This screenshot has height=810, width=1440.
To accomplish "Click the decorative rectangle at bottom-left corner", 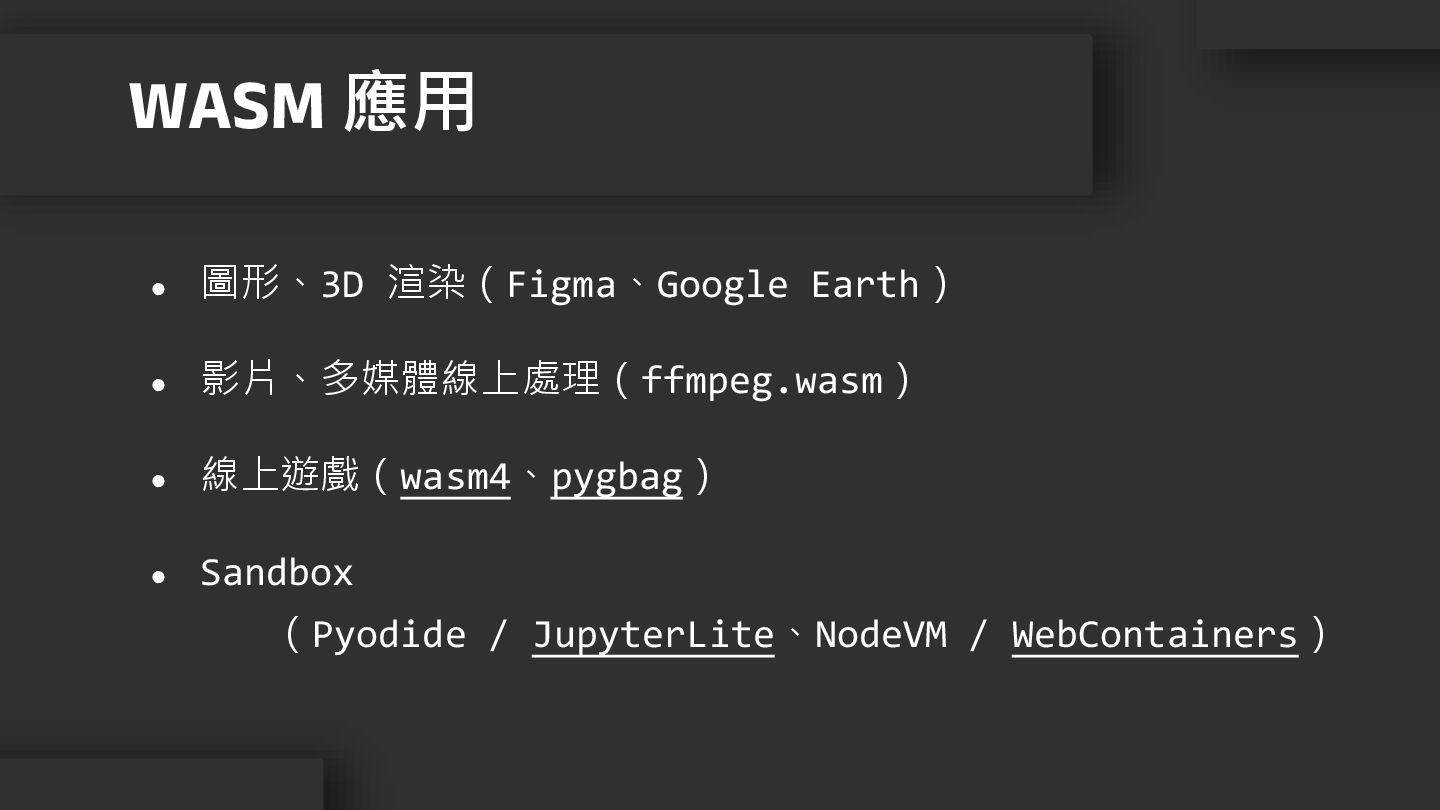I will click(161, 784).
